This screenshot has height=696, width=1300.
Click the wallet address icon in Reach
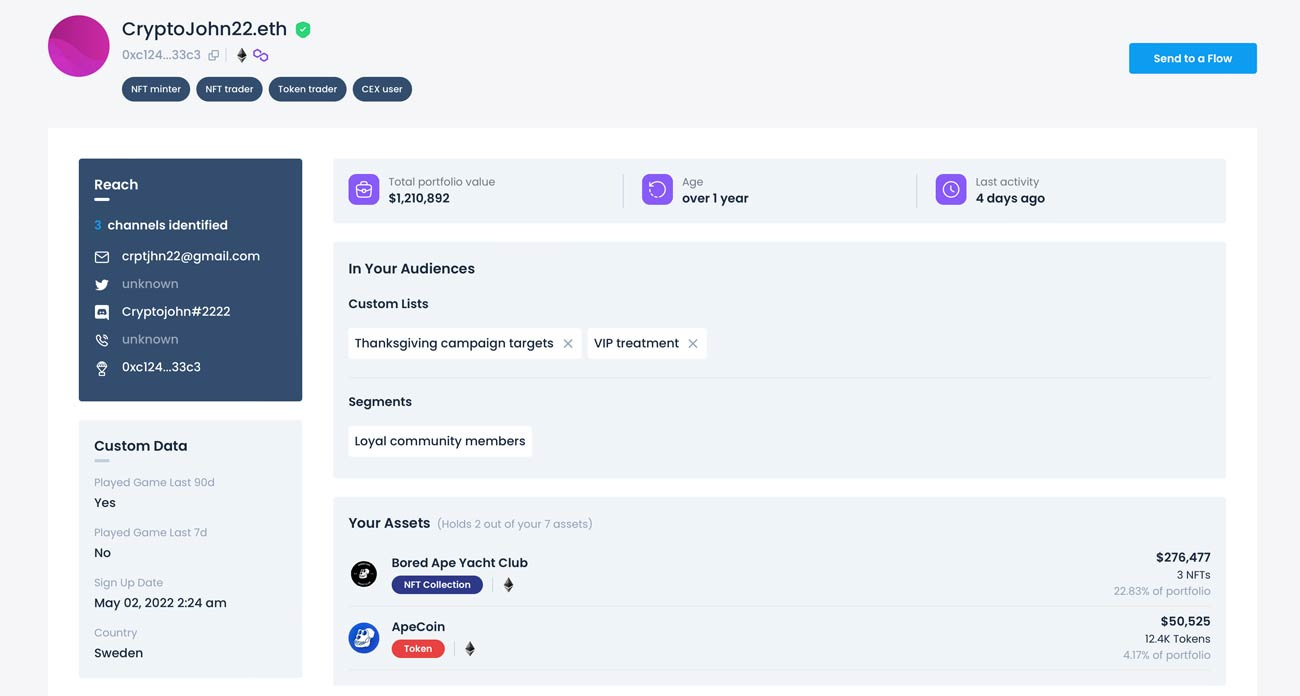click(x=102, y=368)
